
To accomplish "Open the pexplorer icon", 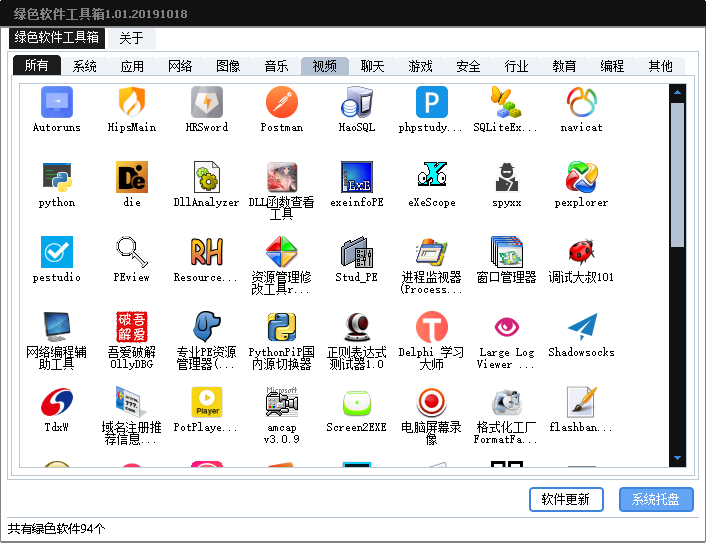I will (x=582, y=177).
